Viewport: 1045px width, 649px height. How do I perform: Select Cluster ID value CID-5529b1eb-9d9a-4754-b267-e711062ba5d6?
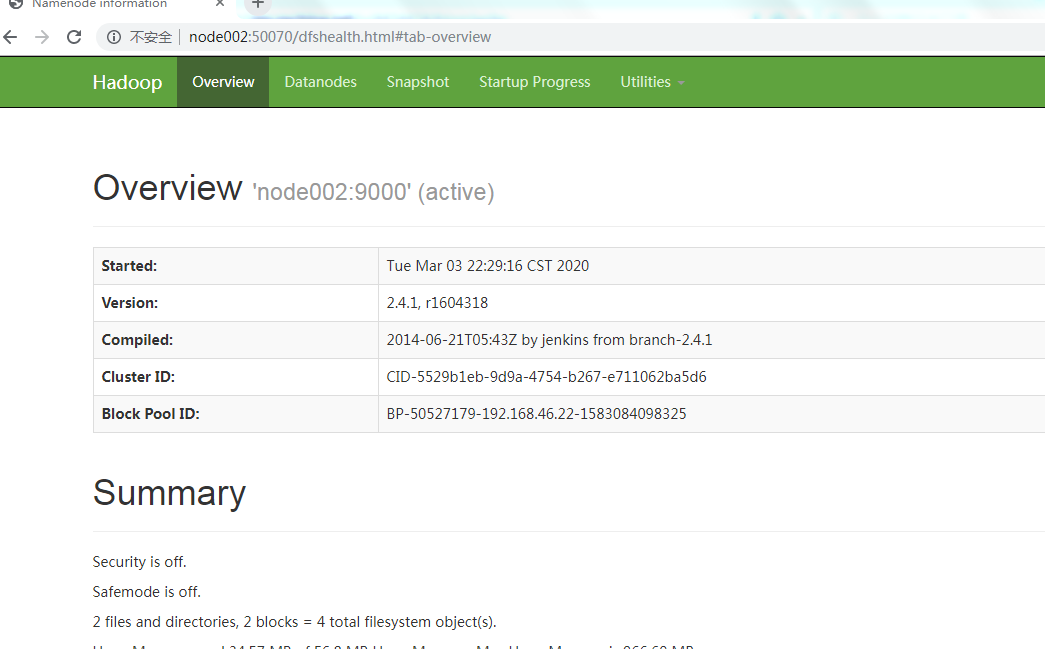546,377
